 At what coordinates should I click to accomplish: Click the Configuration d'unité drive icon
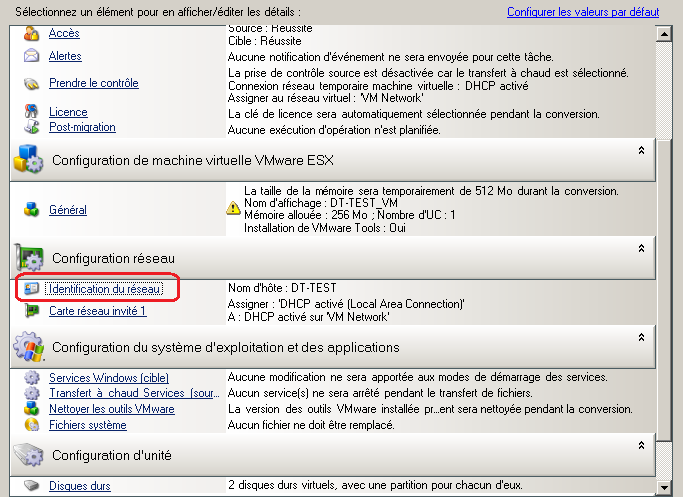tap(29, 455)
